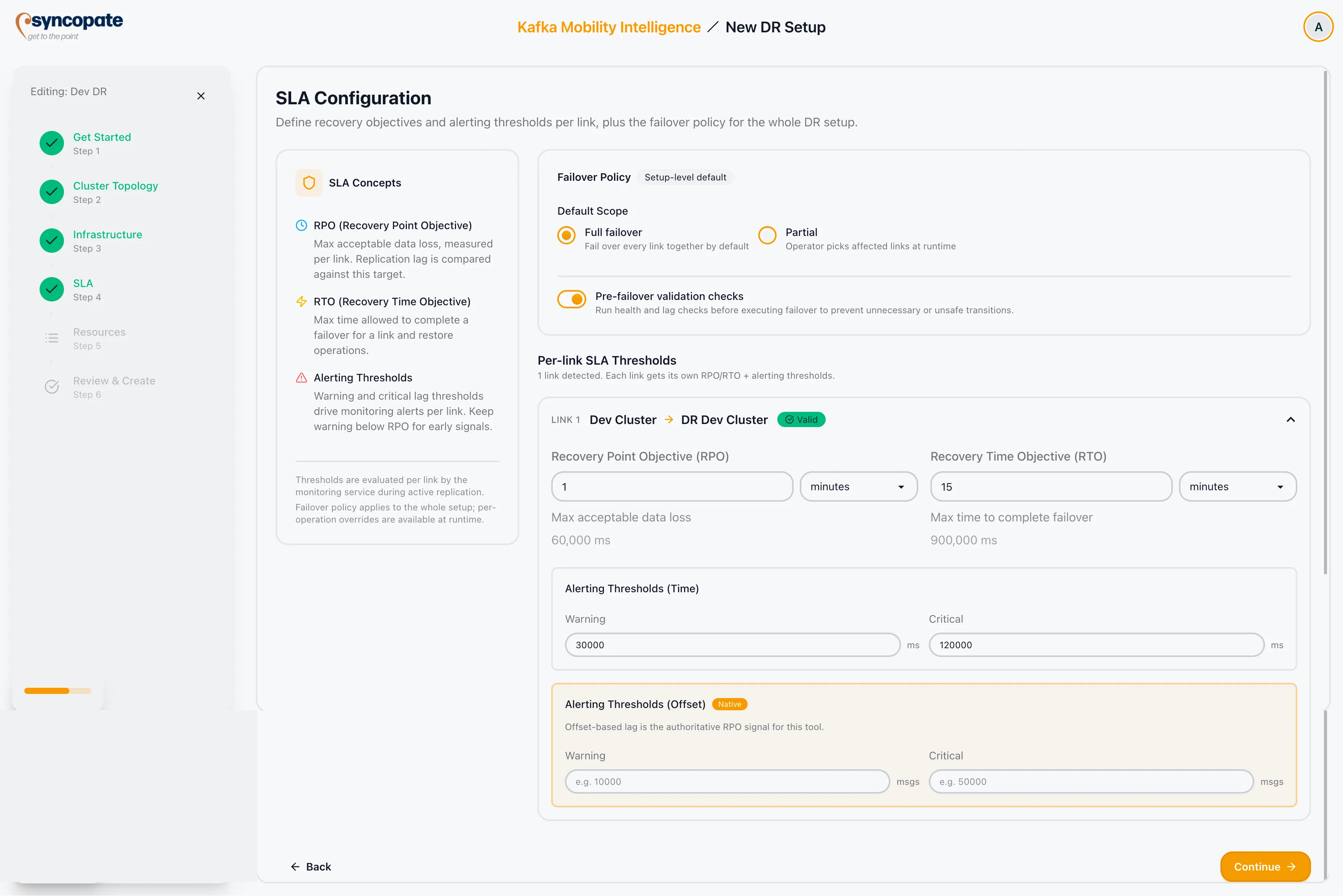Click the Get Started green checkmark icon
Screen dimensions: 1343x896
tap(51, 143)
